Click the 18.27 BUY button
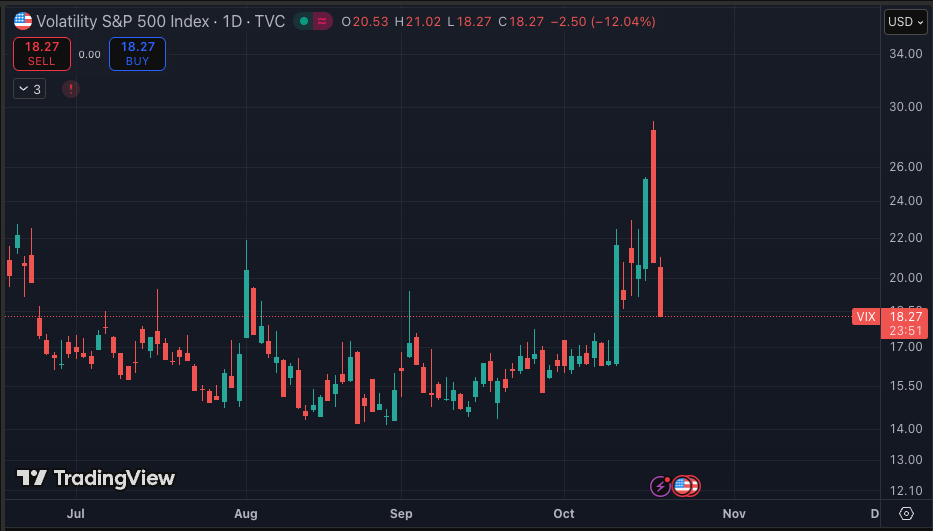933x531 pixels. point(137,54)
